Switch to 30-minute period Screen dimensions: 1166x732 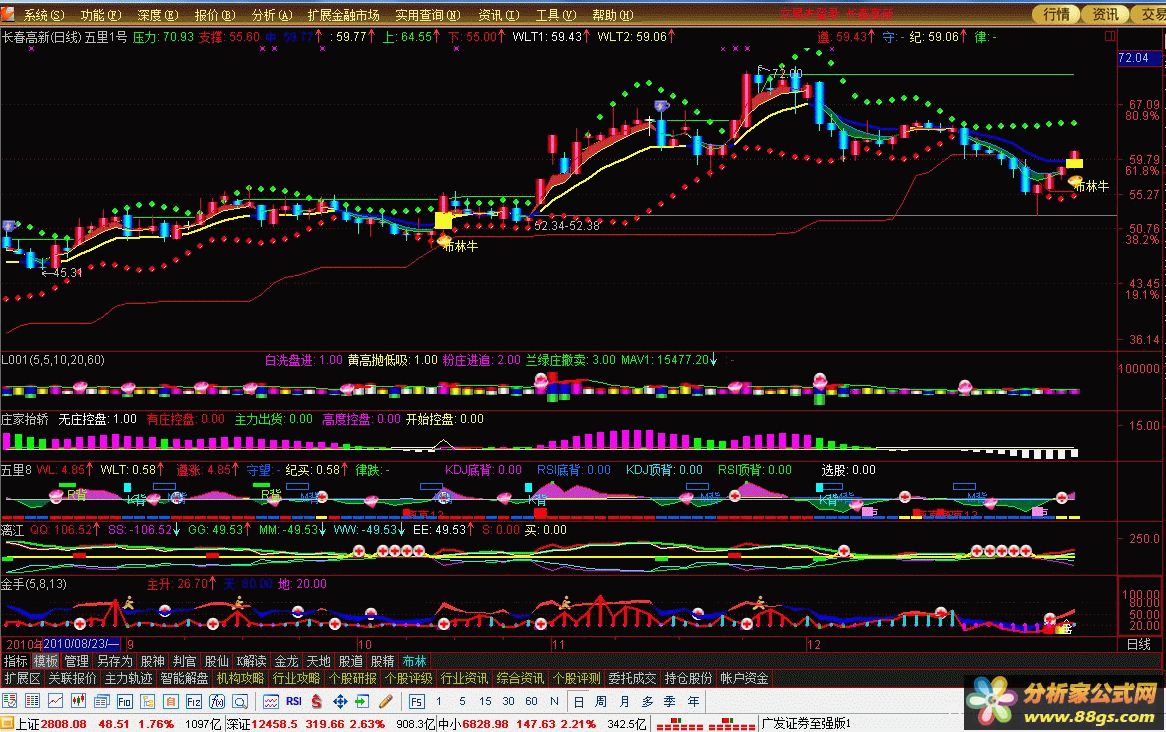pyautogui.click(x=508, y=702)
